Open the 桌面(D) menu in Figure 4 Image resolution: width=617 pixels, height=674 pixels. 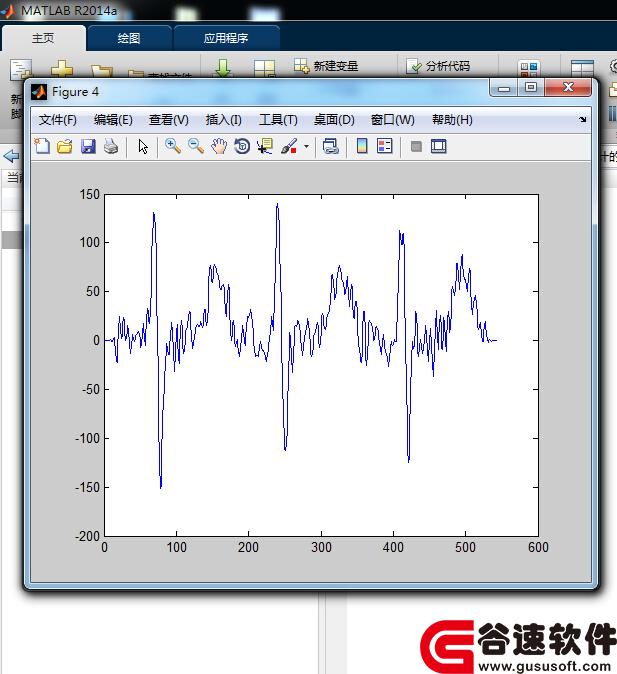[334, 119]
